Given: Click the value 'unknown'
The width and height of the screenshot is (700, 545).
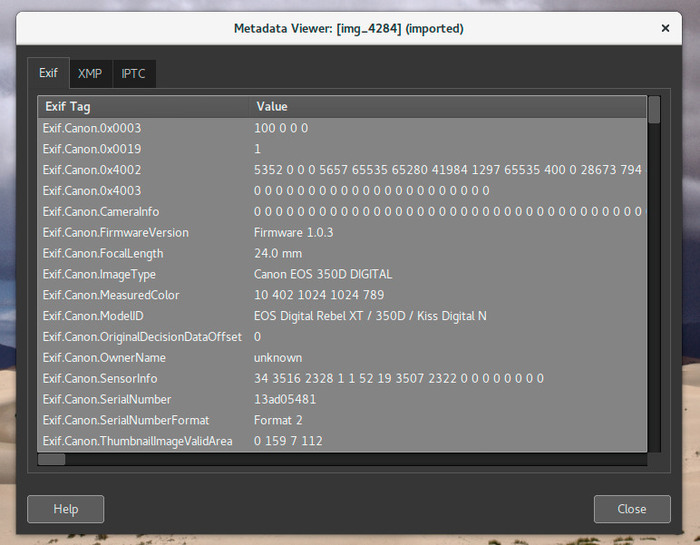Looking at the screenshot, I should (278, 358).
